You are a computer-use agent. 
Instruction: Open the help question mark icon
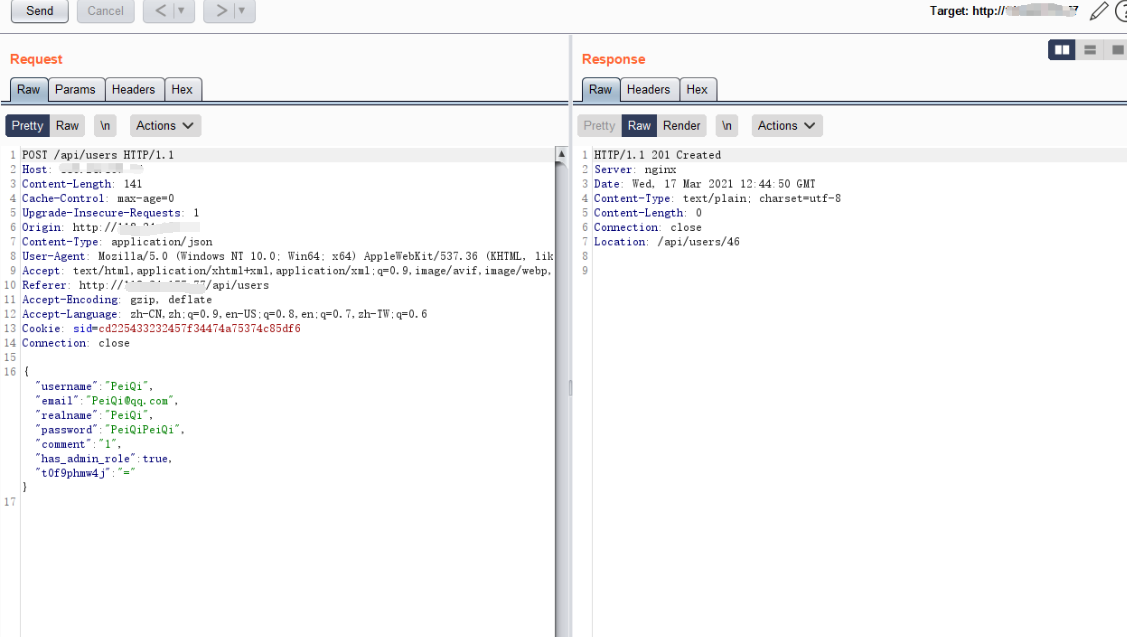(1121, 11)
